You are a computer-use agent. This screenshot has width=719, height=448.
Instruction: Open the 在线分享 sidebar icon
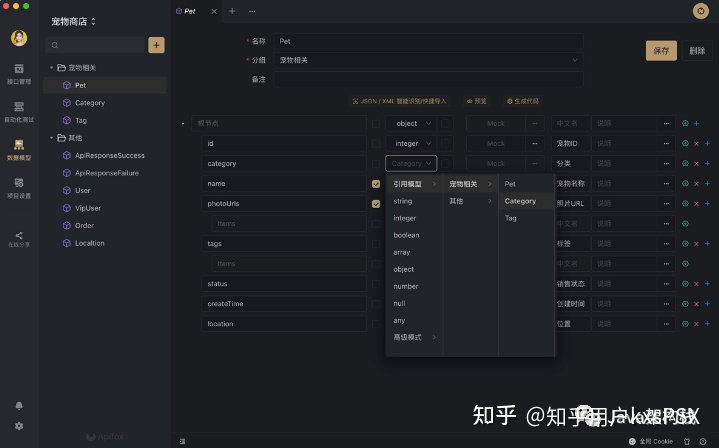click(x=19, y=239)
